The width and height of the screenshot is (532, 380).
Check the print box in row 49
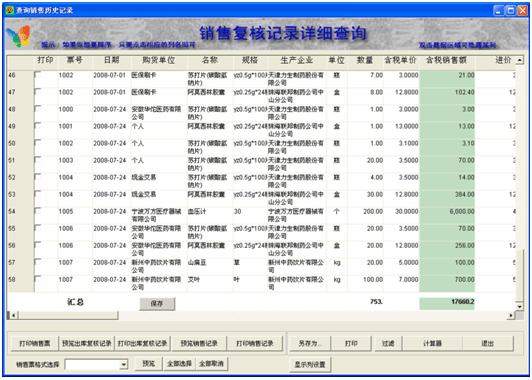click(x=38, y=126)
